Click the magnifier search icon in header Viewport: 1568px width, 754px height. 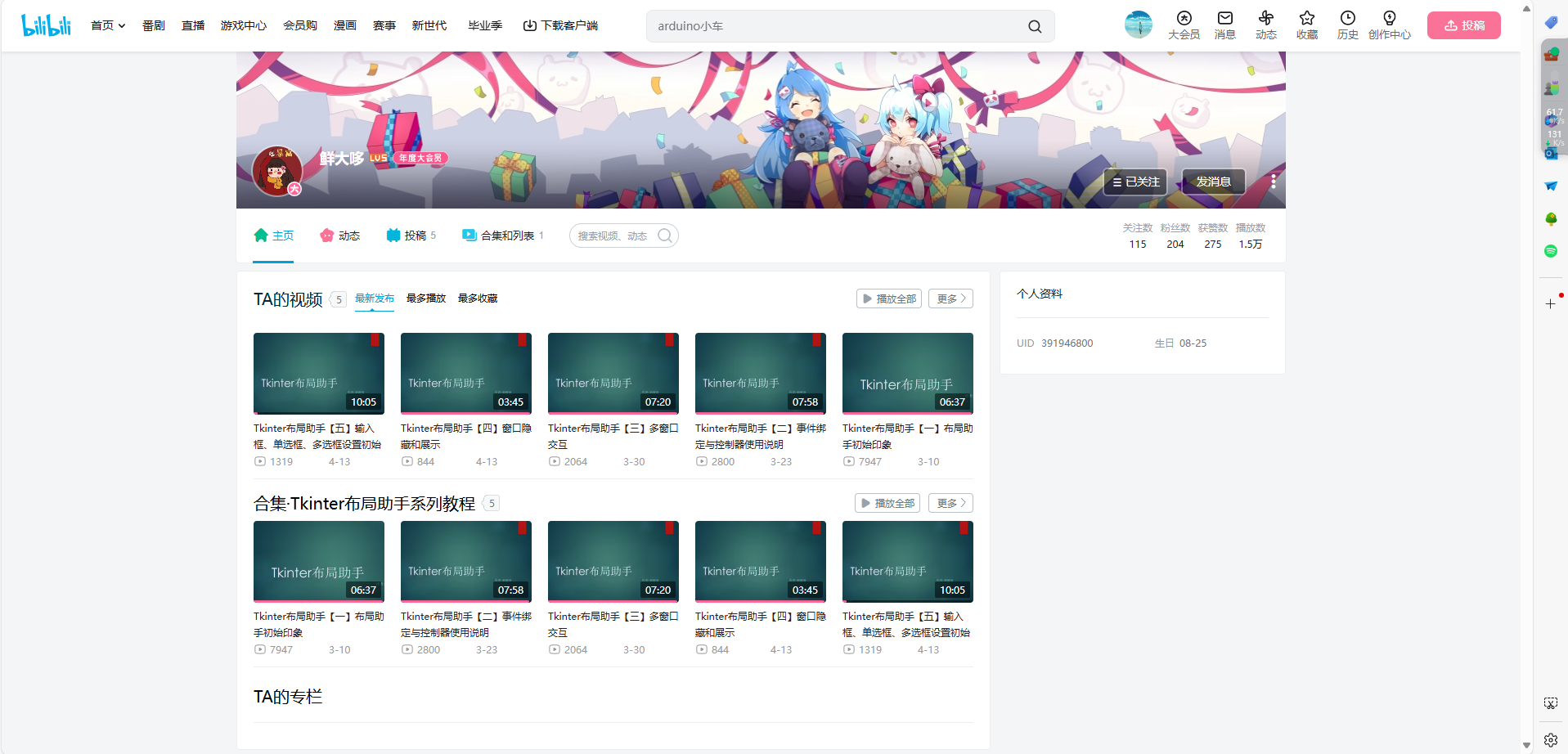tap(1035, 26)
